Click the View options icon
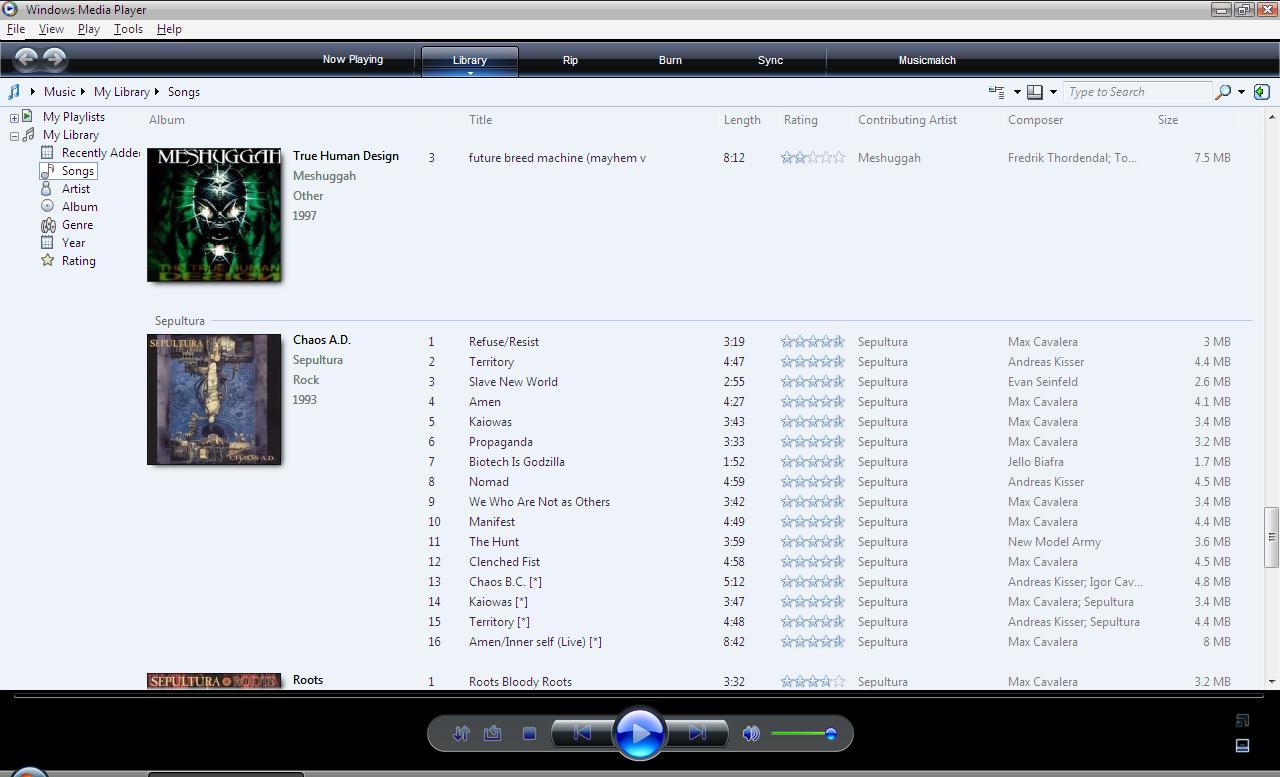 click(997, 92)
